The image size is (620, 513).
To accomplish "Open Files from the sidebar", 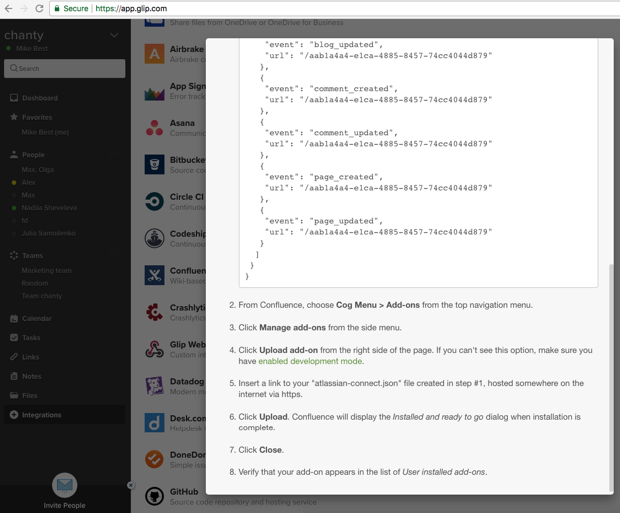I will 30,396.
